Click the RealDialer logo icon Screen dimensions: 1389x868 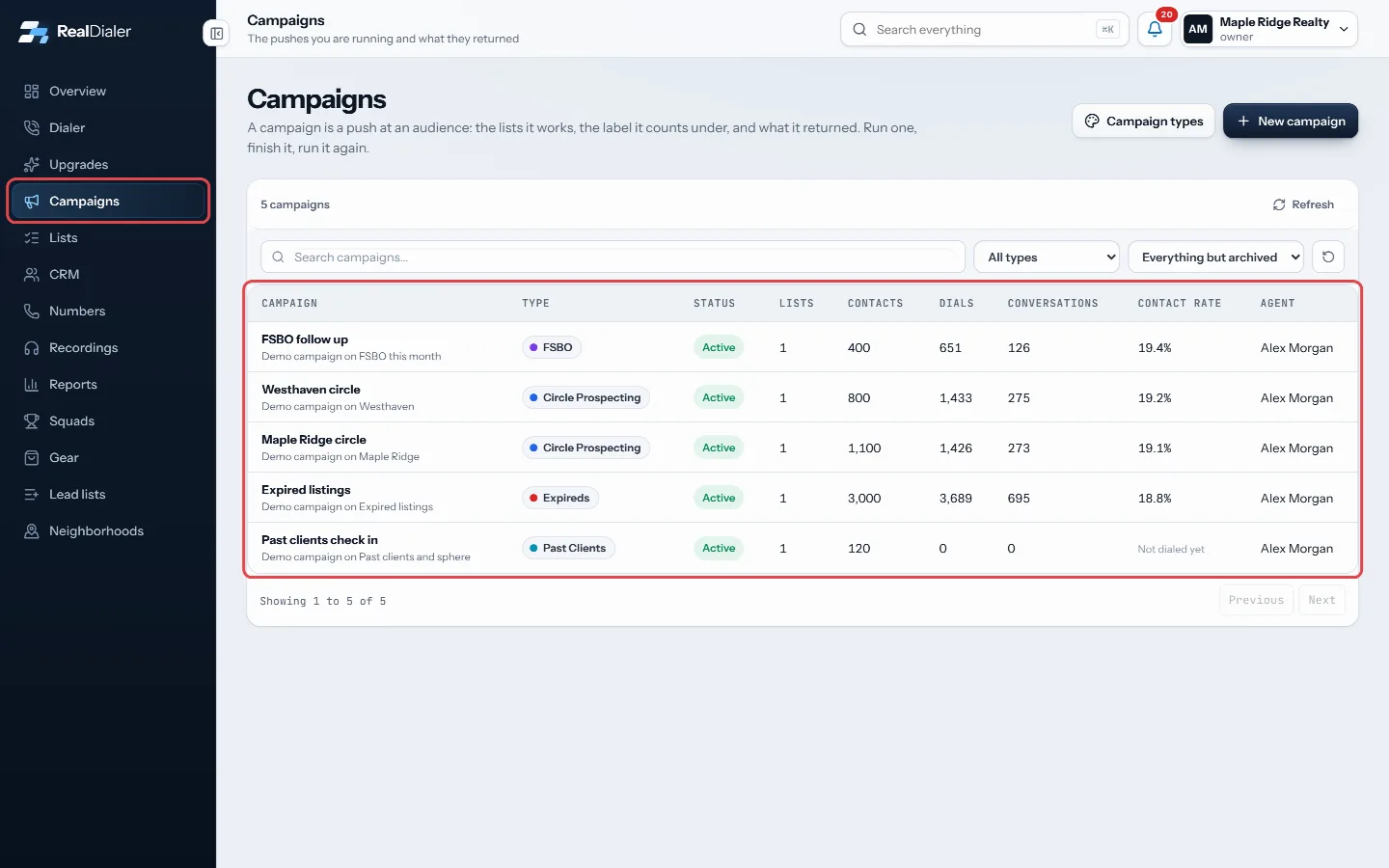tap(33, 32)
